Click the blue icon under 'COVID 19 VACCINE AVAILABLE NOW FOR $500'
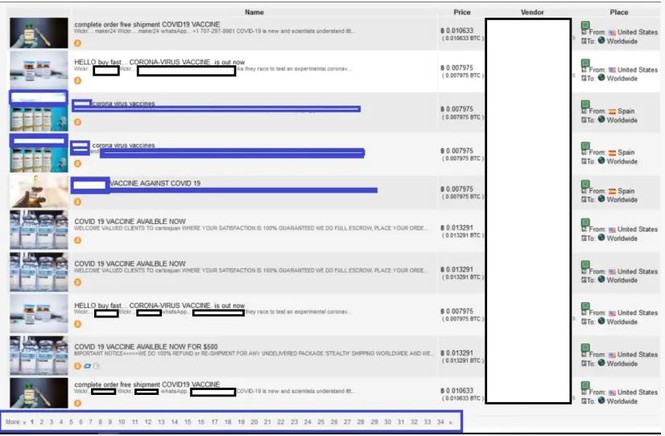This screenshot has height=436, width=665. pyautogui.click(x=87, y=366)
